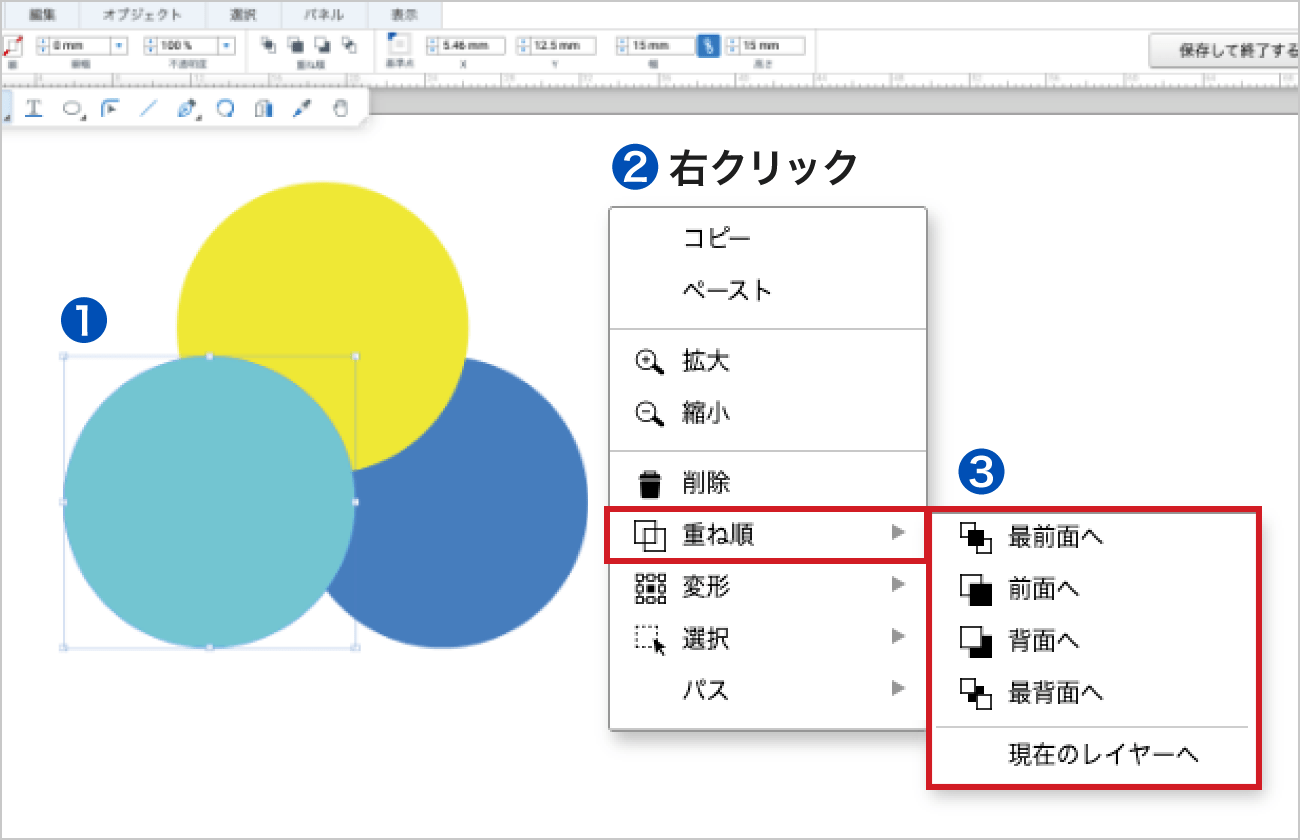Open the 変形 submenu entry
1300x840 pixels.
(767, 587)
